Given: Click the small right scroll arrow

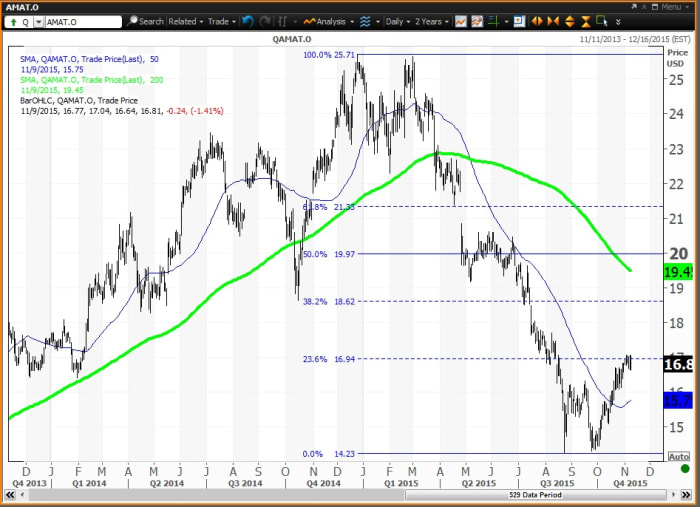Looking at the screenshot, I should tap(674, 495).
